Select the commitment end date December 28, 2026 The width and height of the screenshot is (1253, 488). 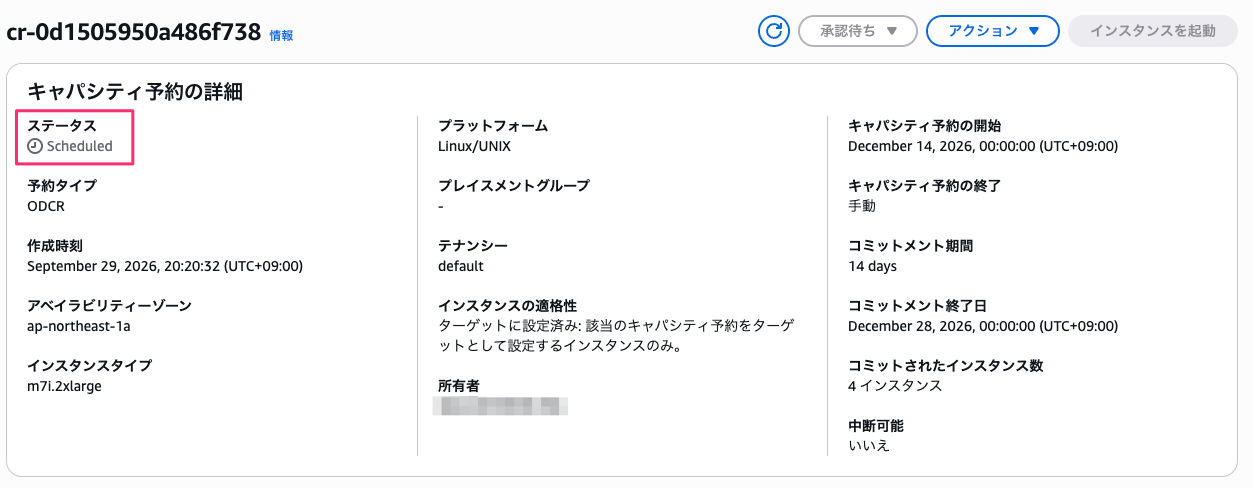(x=983, y=326)
